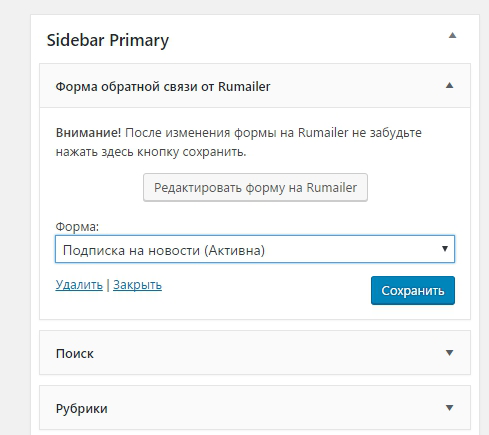The height and width of the screenshot is (435, 489).
Task: Open the Поиск widget by its title
Action: click(x=75, y=354)
